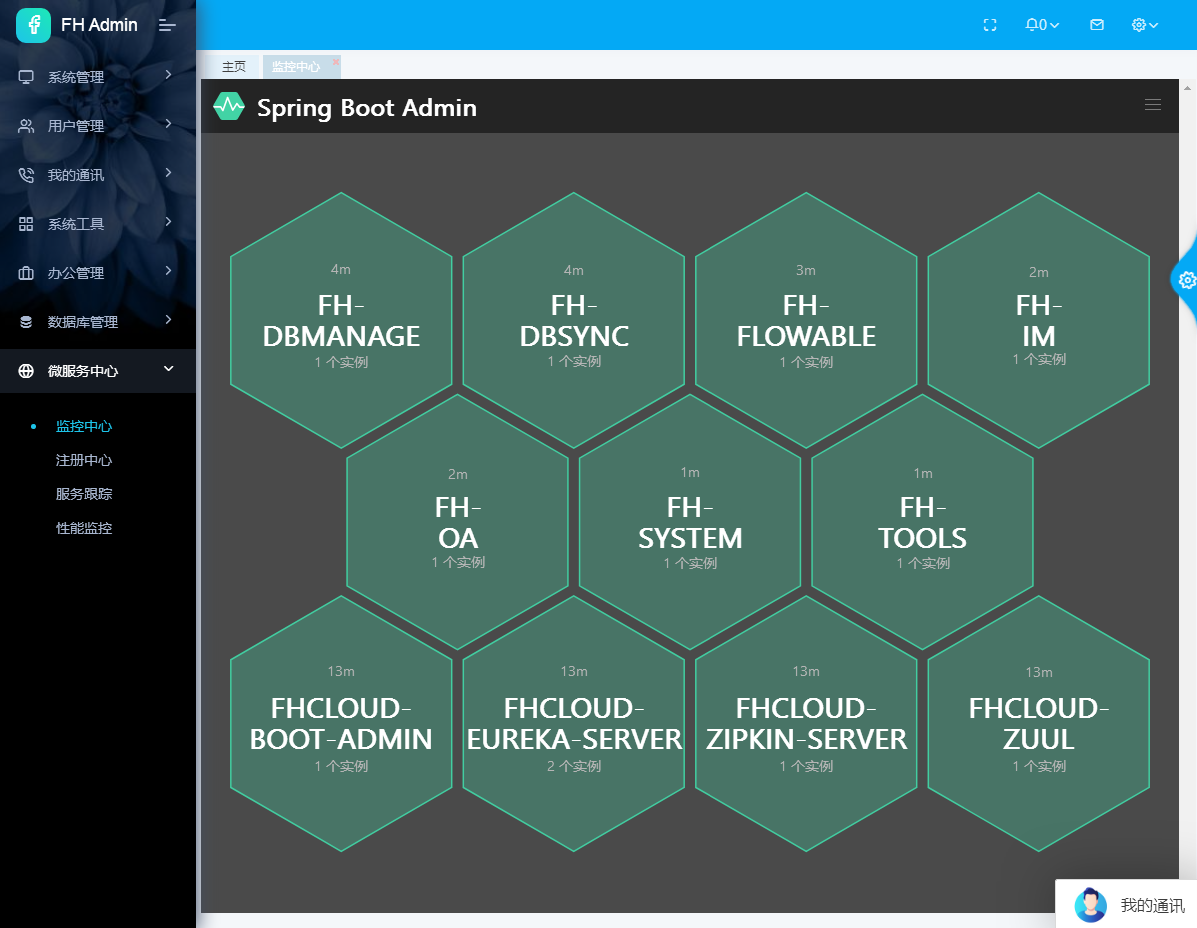
Task: Enter fullscreen with the expand icon
Action: pos(990,25)
